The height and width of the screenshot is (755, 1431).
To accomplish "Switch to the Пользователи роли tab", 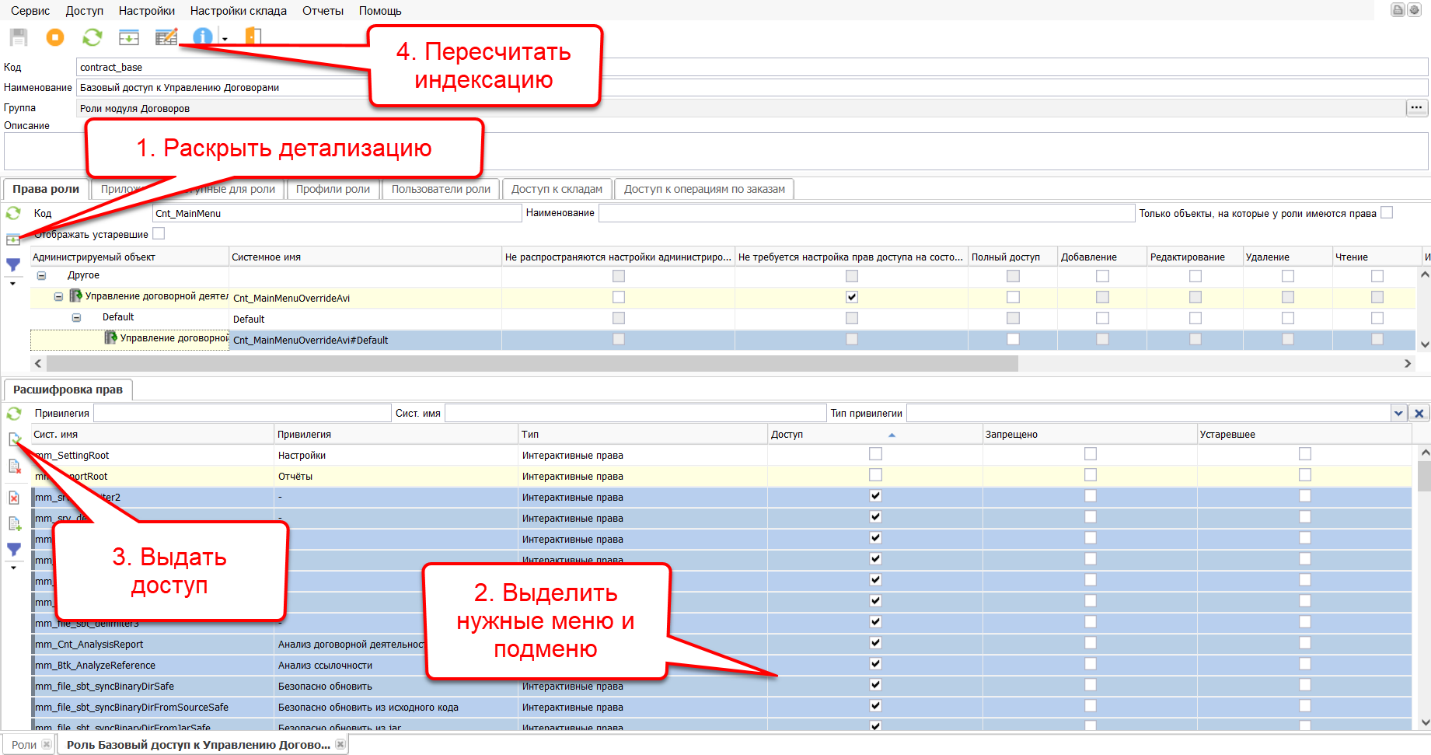I will [440, 189].
